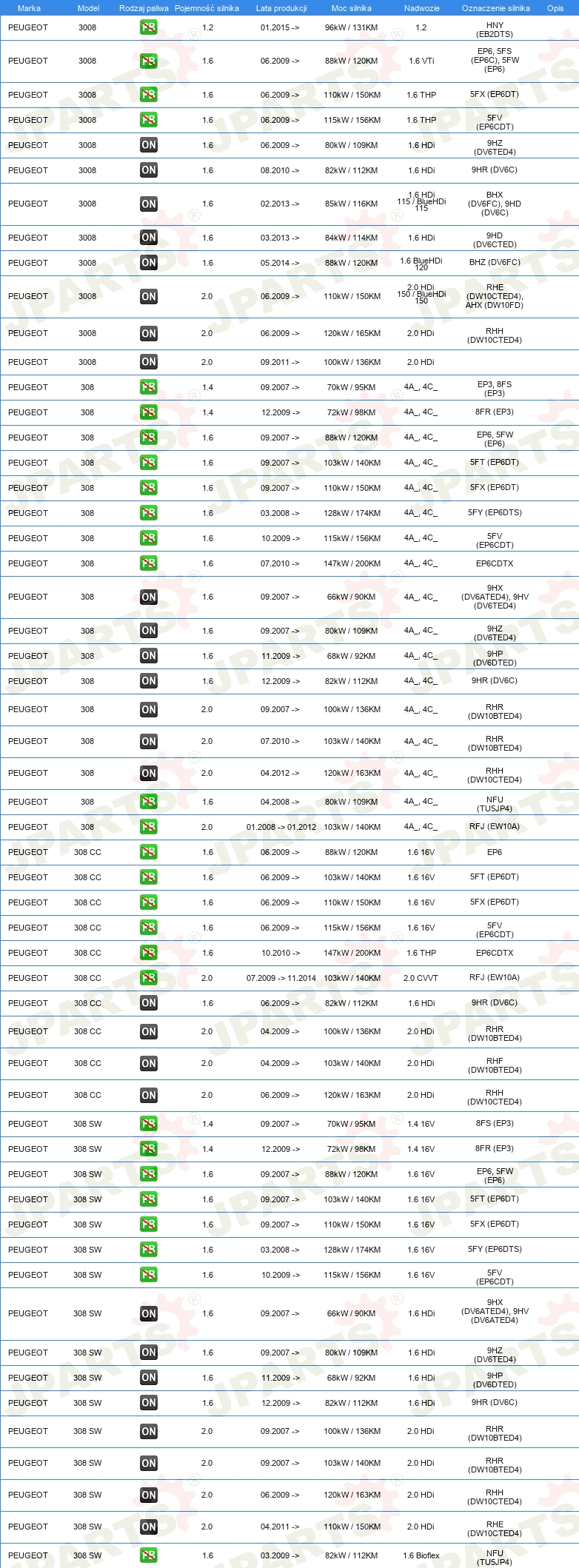Click the '02.2013 ->' production date cell

click(280, 204)
